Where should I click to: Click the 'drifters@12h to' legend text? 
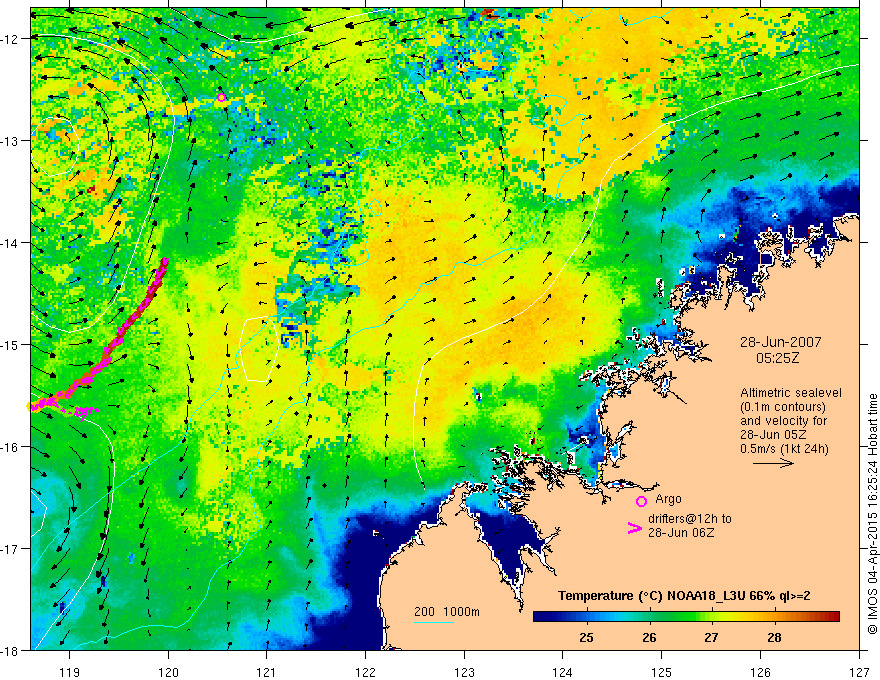pyautogui.click(x=690, y=519)
